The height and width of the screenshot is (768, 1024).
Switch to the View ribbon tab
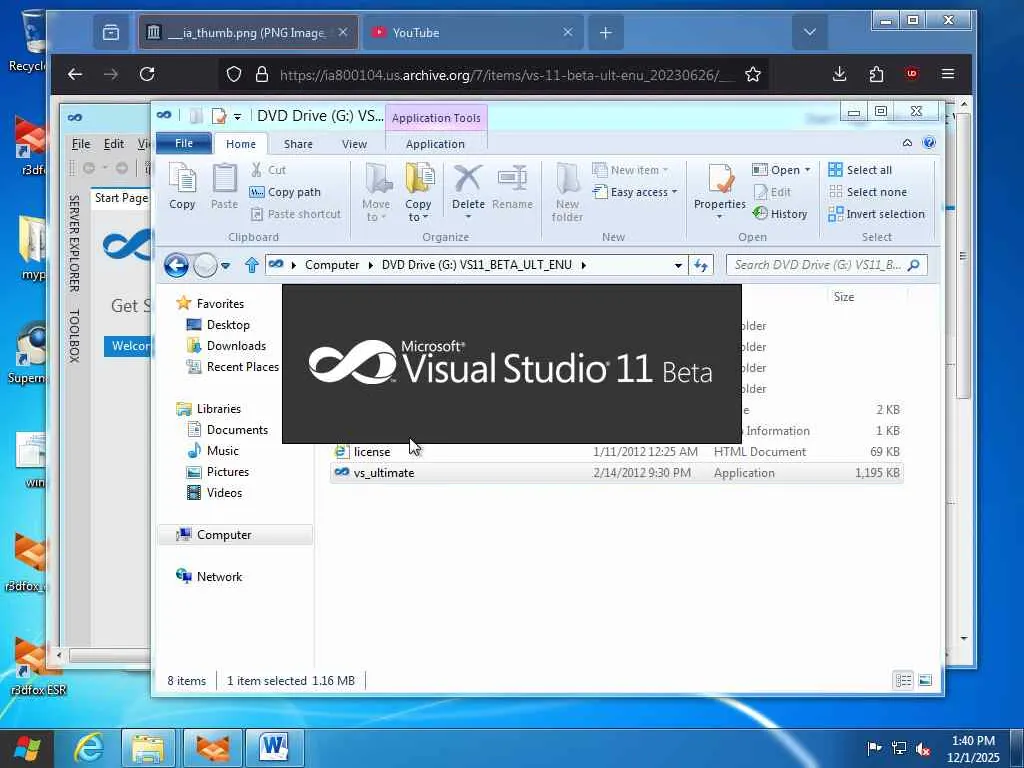(x=355, y=144)
